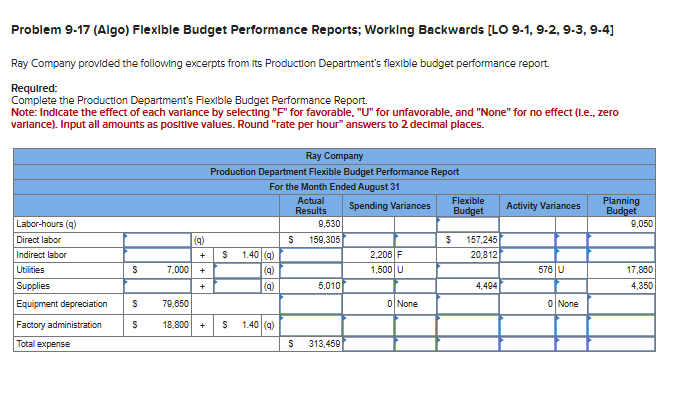The width and height of the screenshot is (691, 399).
Task: Open Direct labor spending variance F/U dropdown
Action: (415, 240)
